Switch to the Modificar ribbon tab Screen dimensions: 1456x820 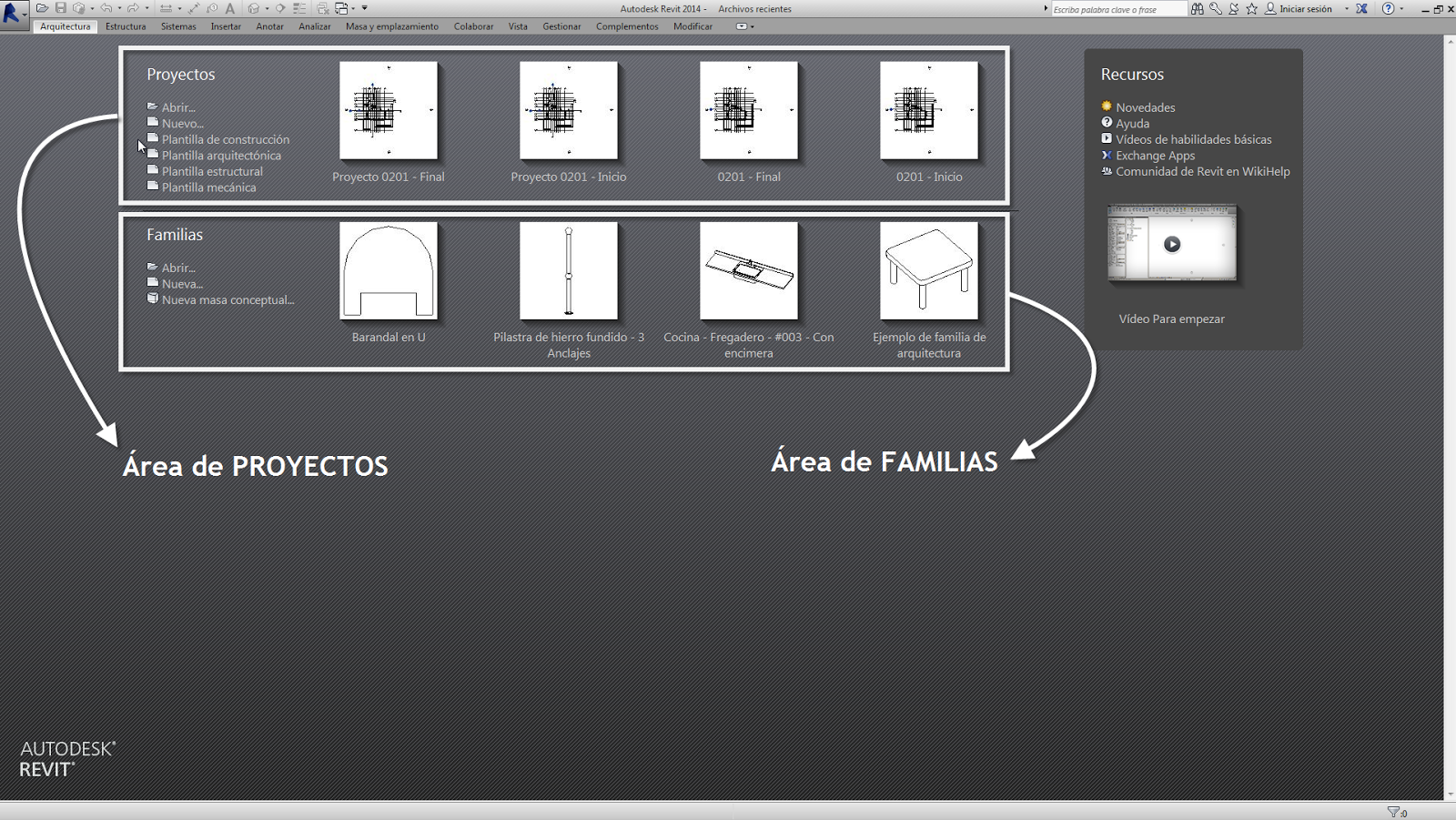[693, 26]
